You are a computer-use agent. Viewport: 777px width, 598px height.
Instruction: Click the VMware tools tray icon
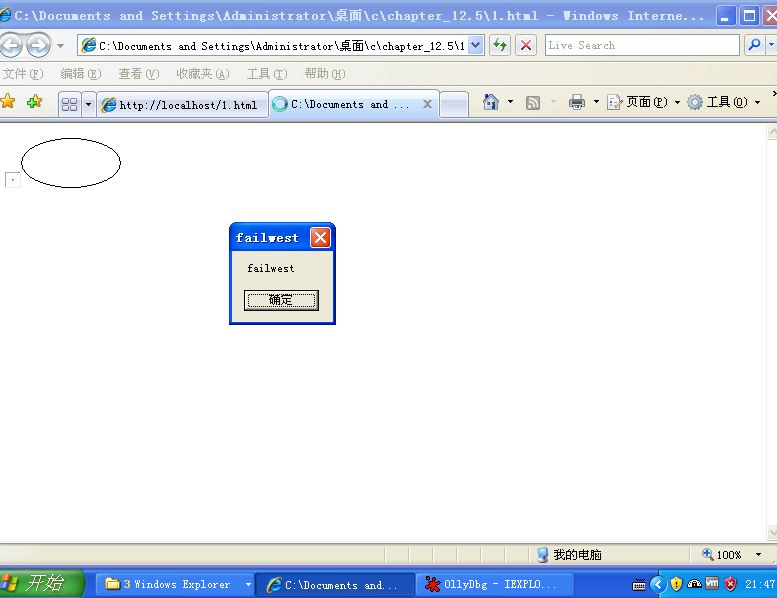[x=712, y=584]
